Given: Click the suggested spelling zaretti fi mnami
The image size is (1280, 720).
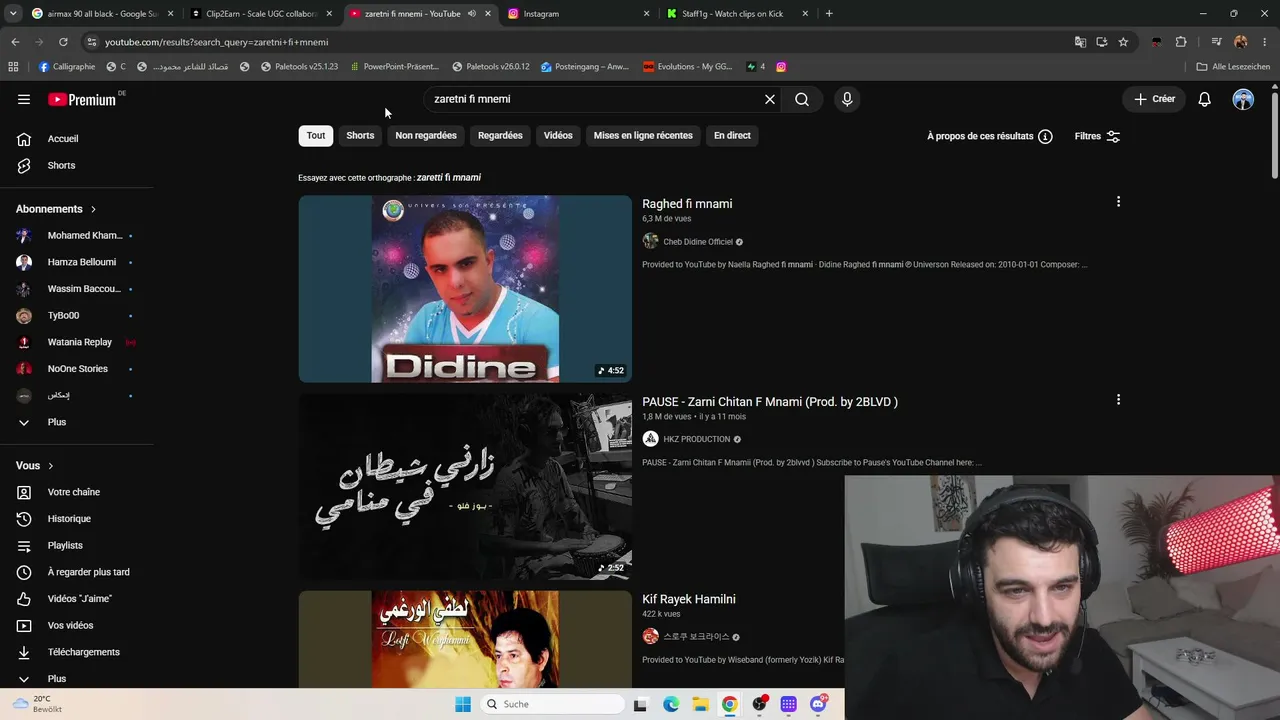Looking at the screenshot, I should [x=449, y=178].
